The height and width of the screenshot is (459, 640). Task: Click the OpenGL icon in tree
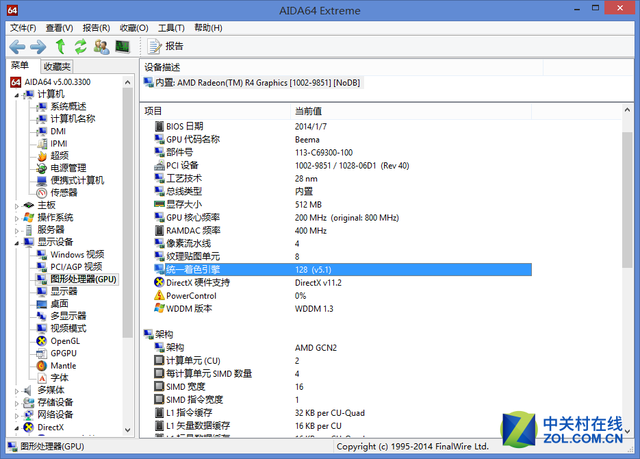pyautogui.click(x=42, y=341)
